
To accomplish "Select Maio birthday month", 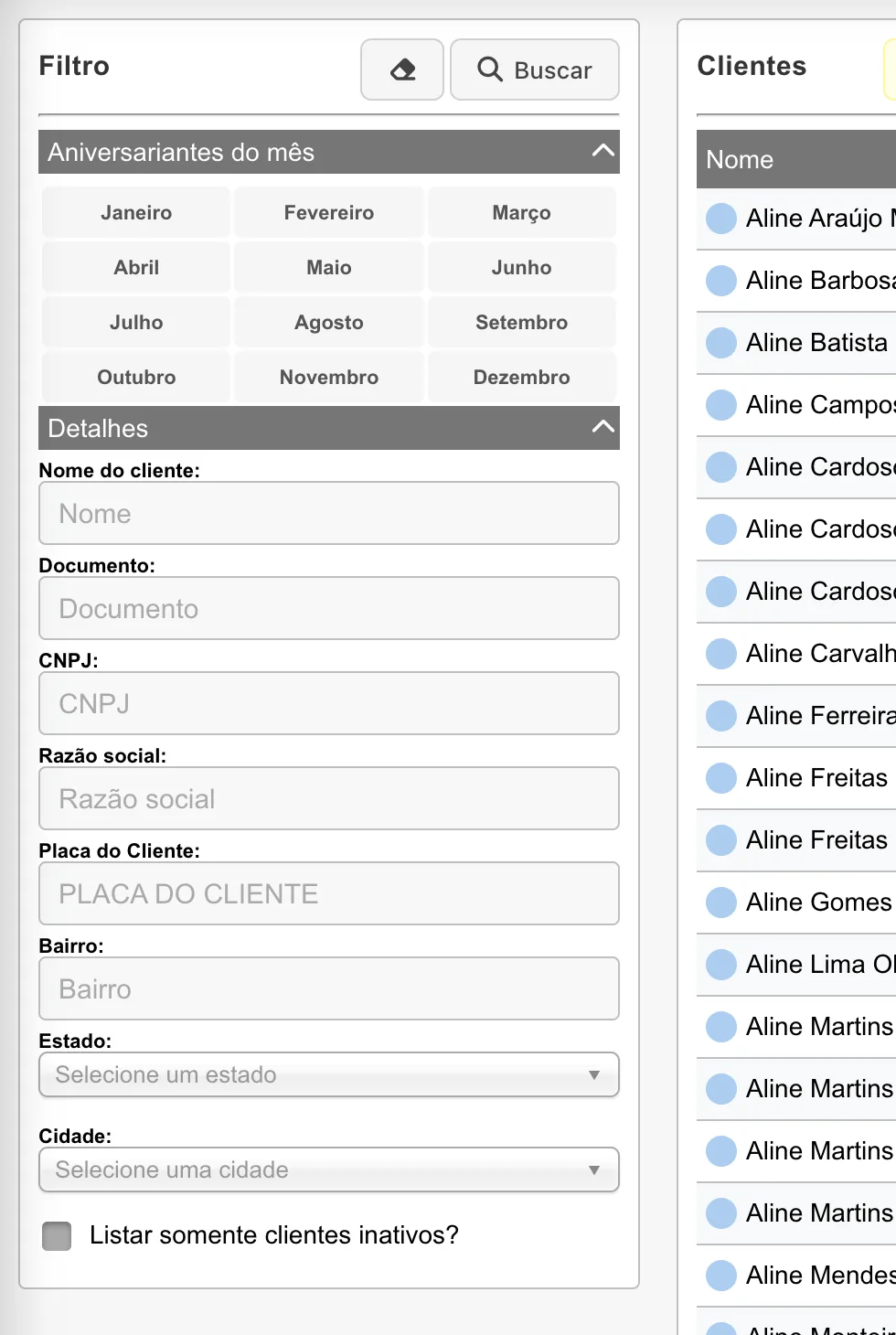I will (329, 267).
